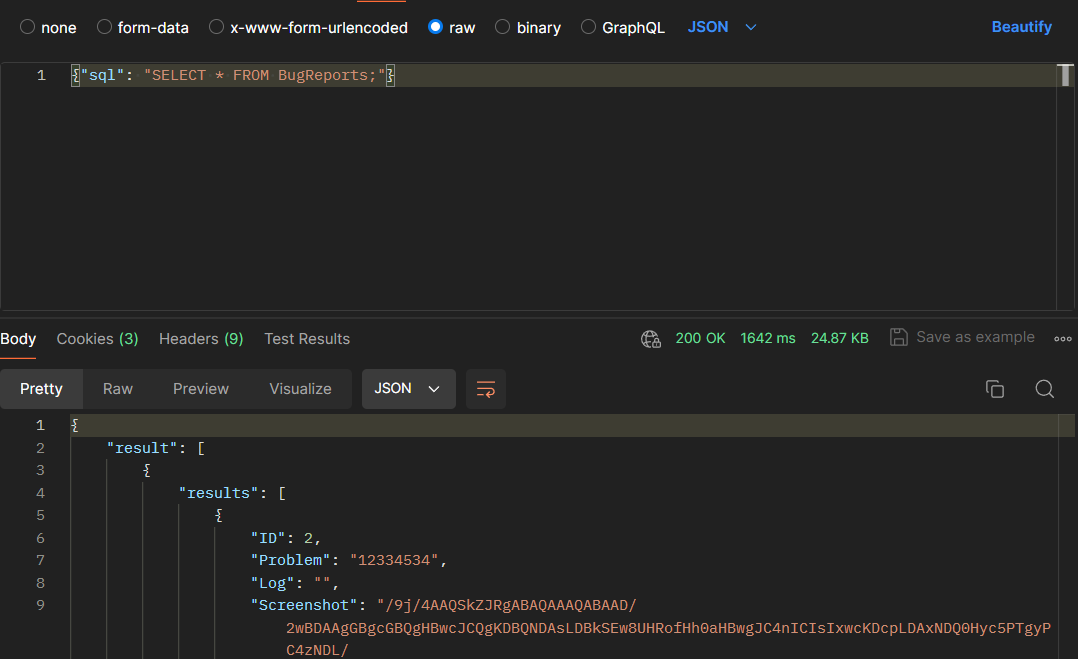
Task: Switch to the response Body tab
Action: pyautogui.click(x=18, y=339)
